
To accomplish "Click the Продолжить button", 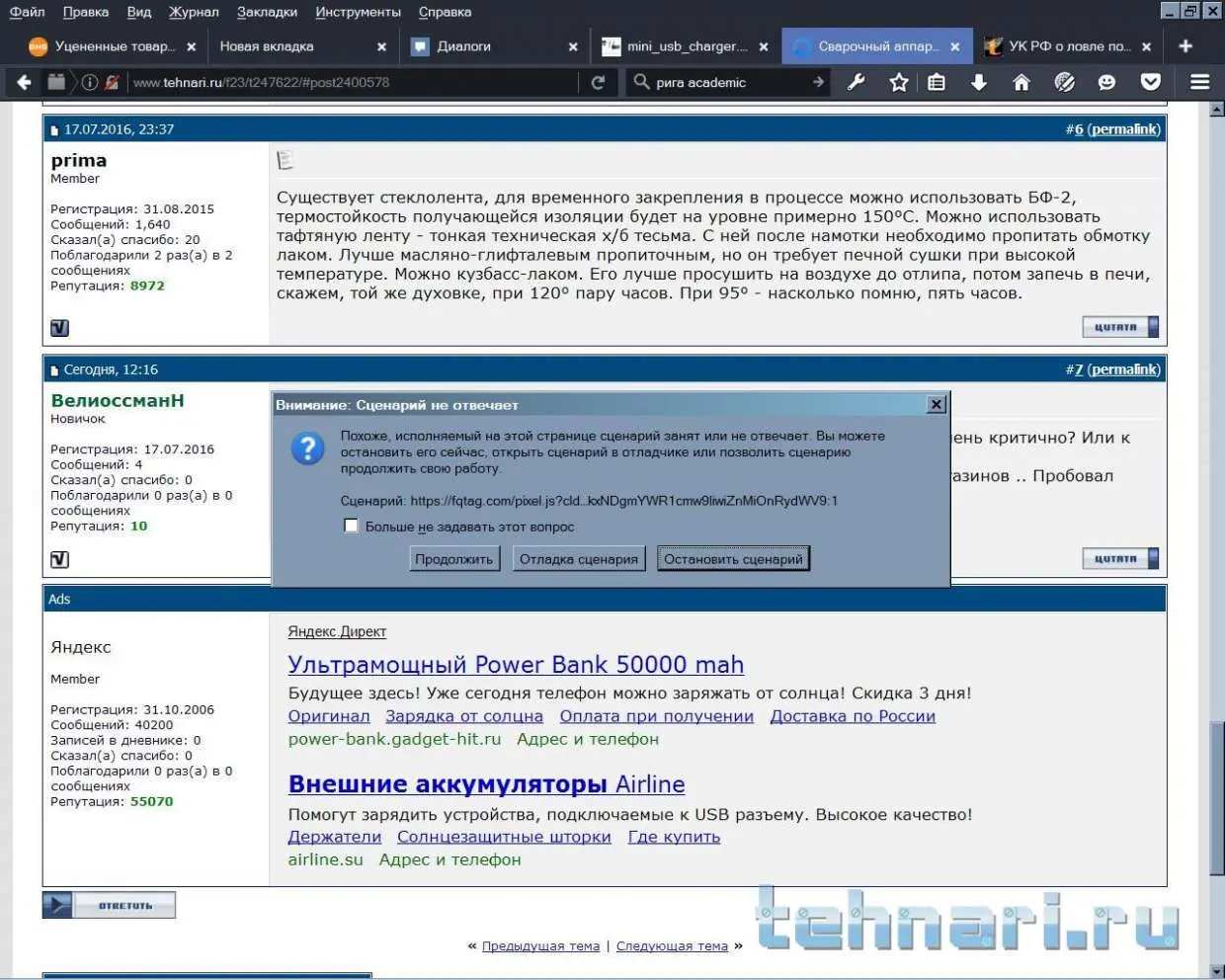I will (x=453, y=559).
